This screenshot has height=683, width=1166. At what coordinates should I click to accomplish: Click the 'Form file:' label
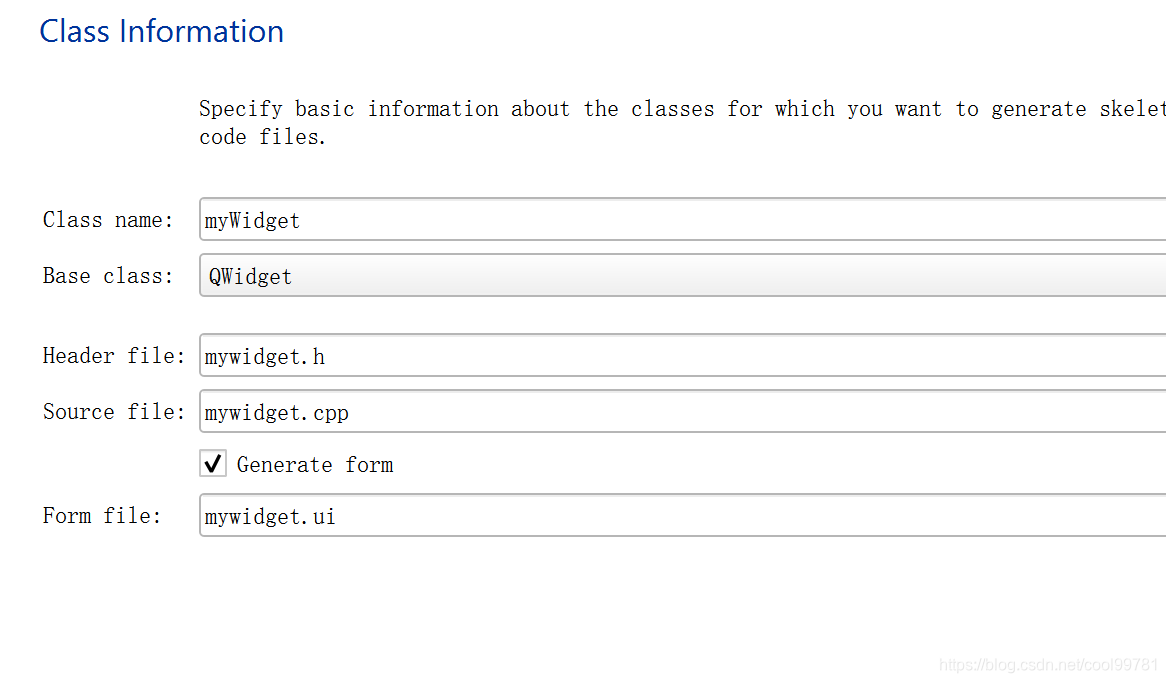(x=102, y=516)
